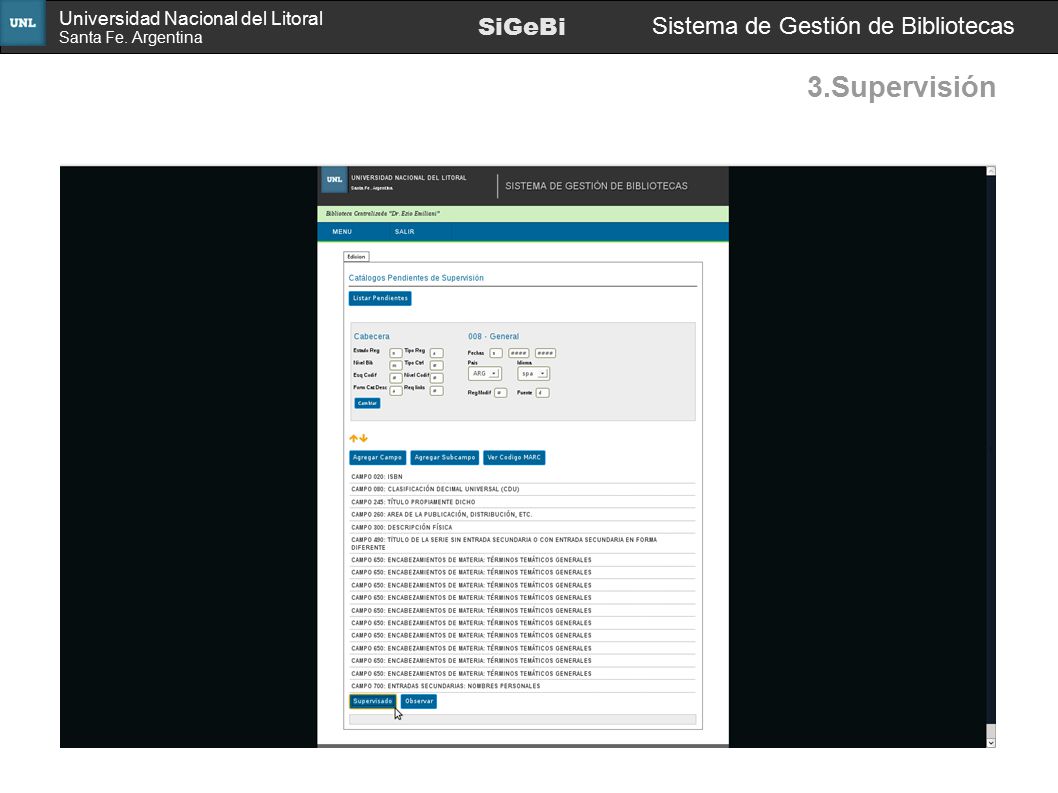Click the '008 - General' section title
The image size is (1058, 793).
[x=493, y=336]
